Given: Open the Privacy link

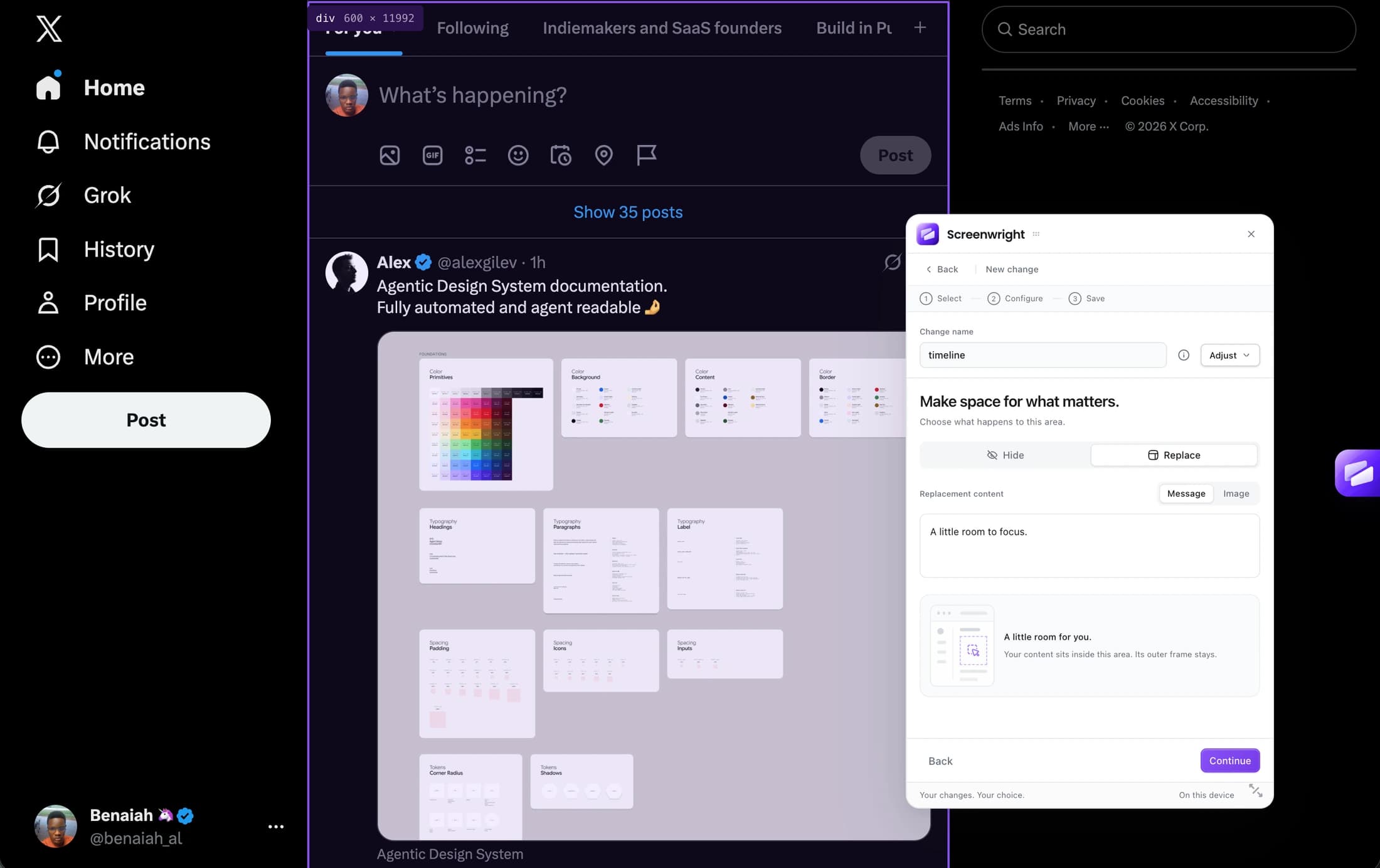Looking at the screenshot, I should (x=1076, y=101).
